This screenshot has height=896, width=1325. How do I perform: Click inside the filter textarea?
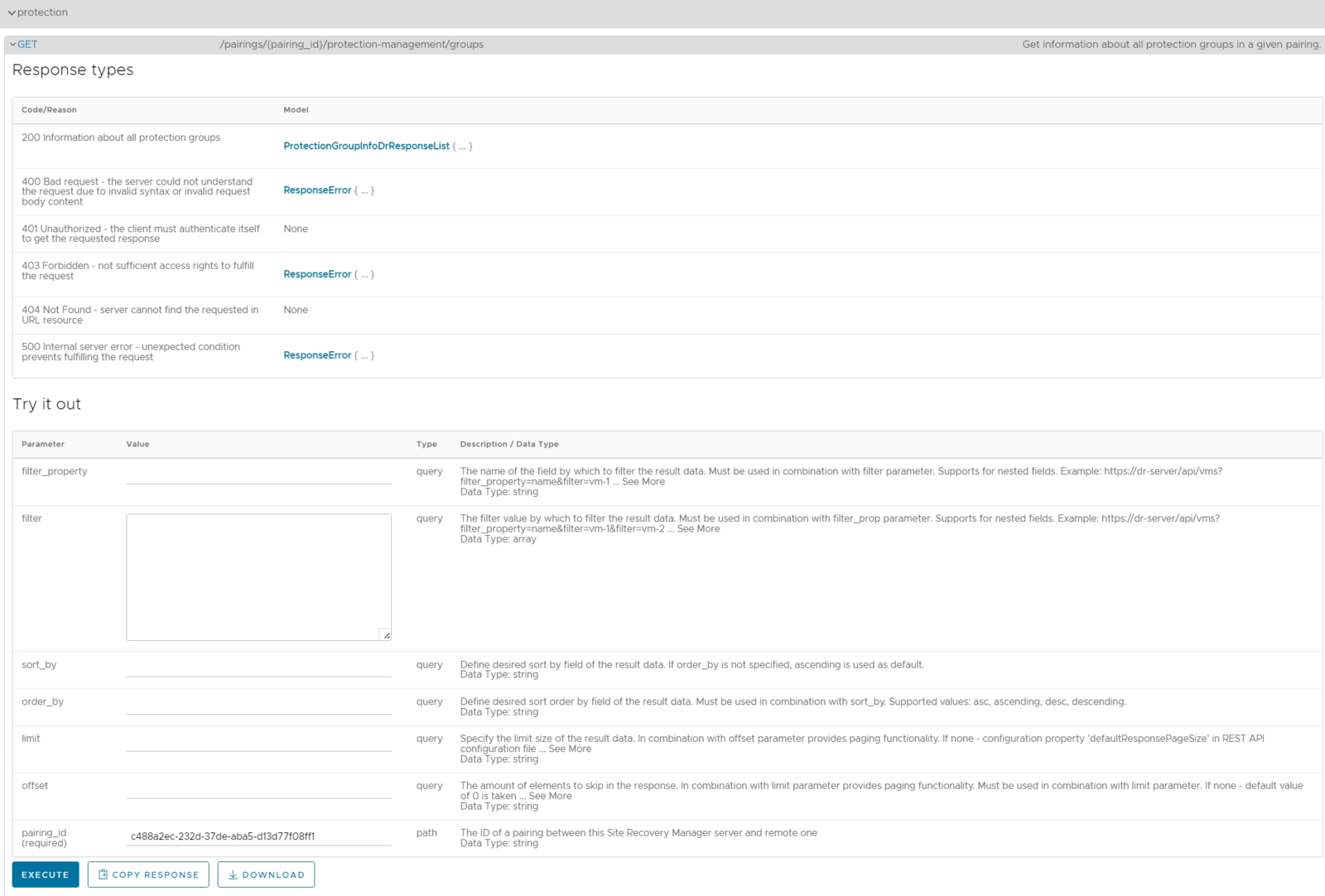257,576
